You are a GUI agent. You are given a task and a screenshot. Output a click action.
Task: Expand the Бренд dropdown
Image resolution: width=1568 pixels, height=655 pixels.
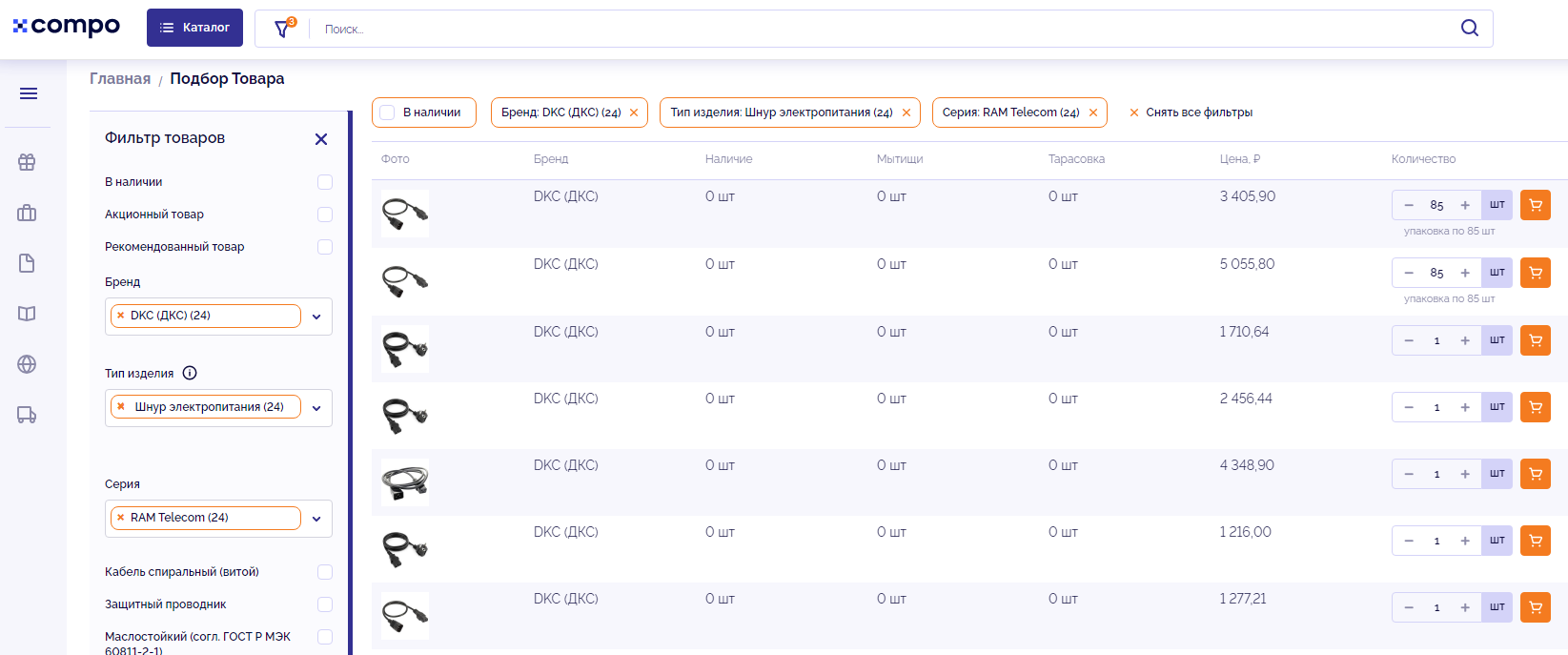[x=316, y=317]
